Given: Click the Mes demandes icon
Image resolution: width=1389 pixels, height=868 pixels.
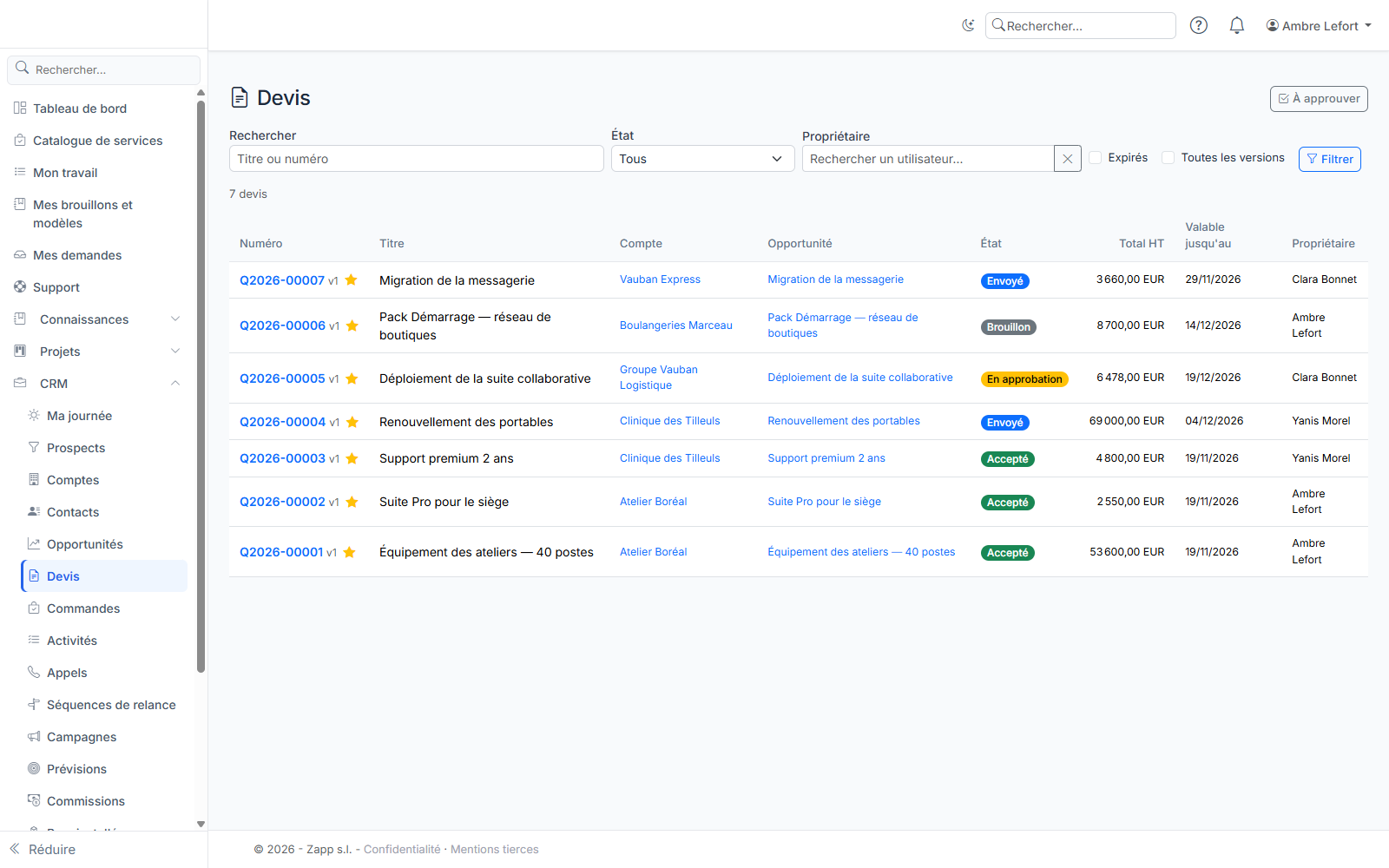Looking at the screenshot, I should [20, 254].
